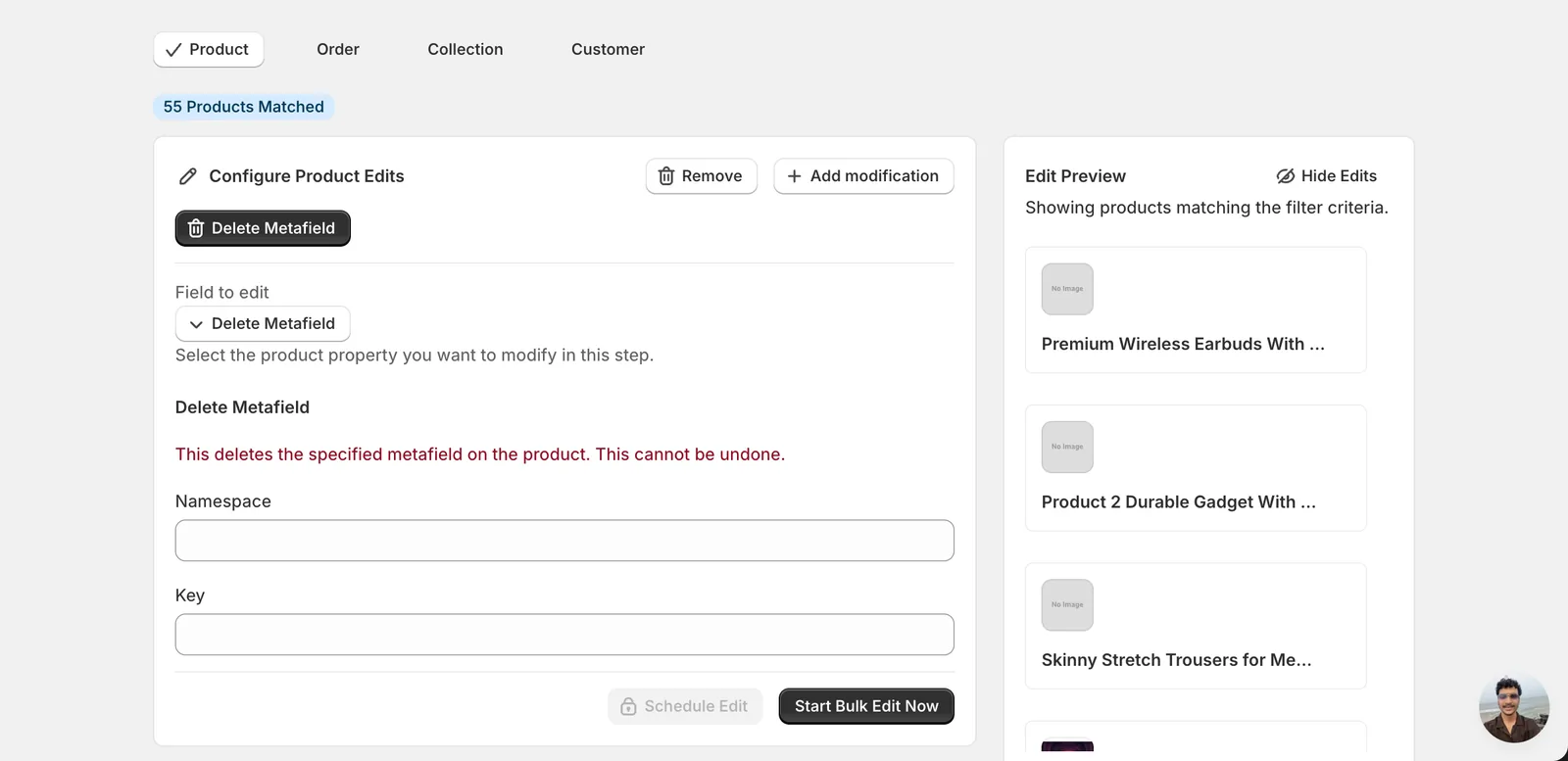Click the Edit Preview heading
The image size is (1568, 761).
pos(1075,176)
